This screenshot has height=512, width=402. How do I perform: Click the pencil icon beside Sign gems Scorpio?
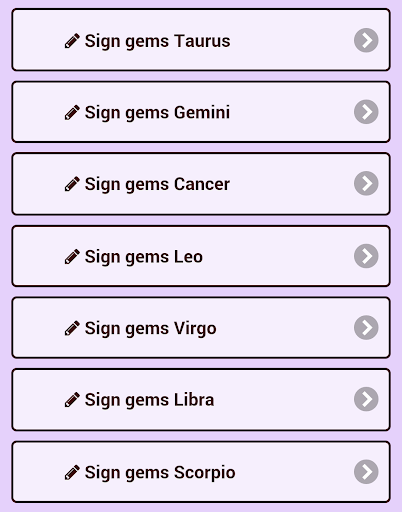(72, 472)
